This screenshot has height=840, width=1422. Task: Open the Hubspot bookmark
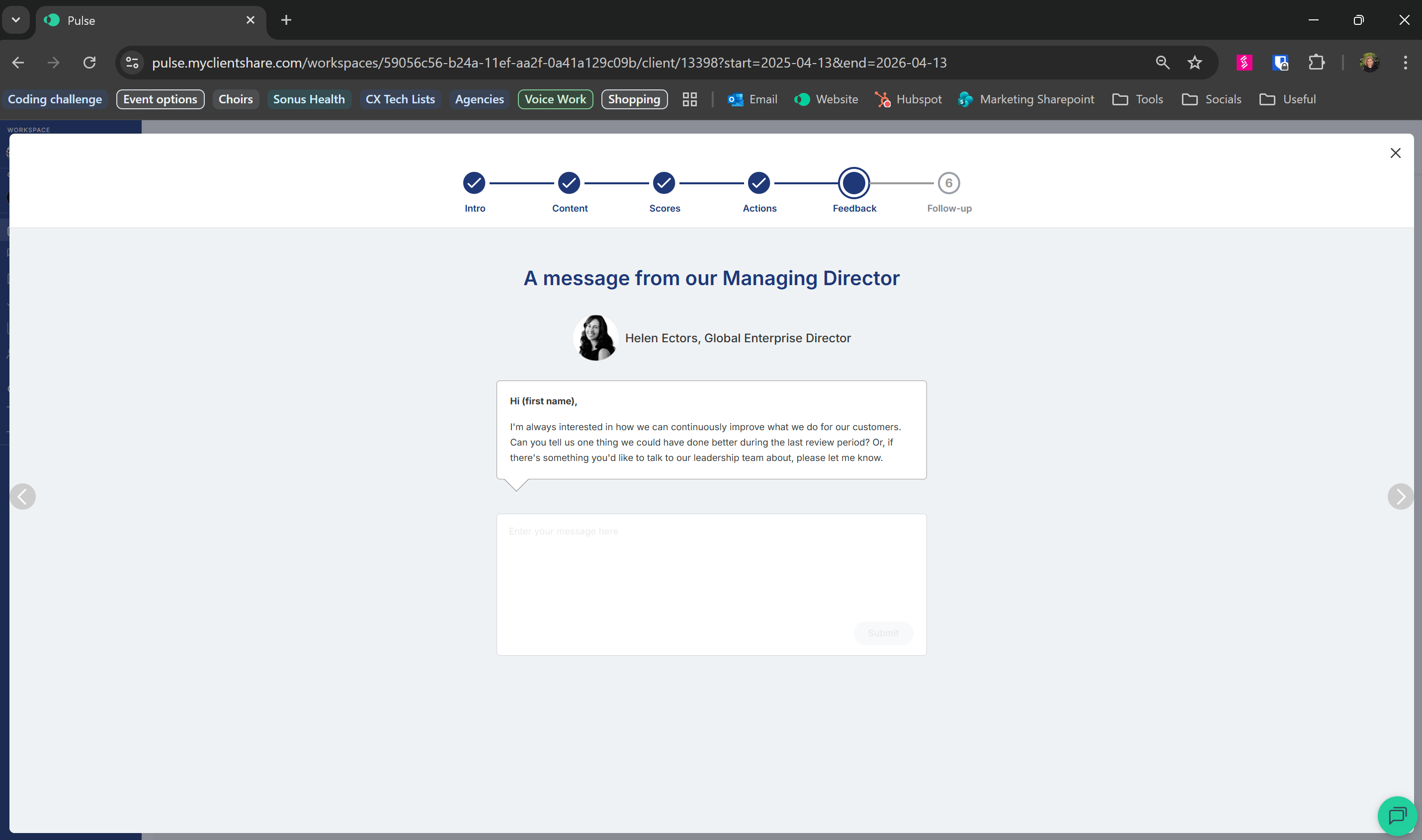click(909, 99)
